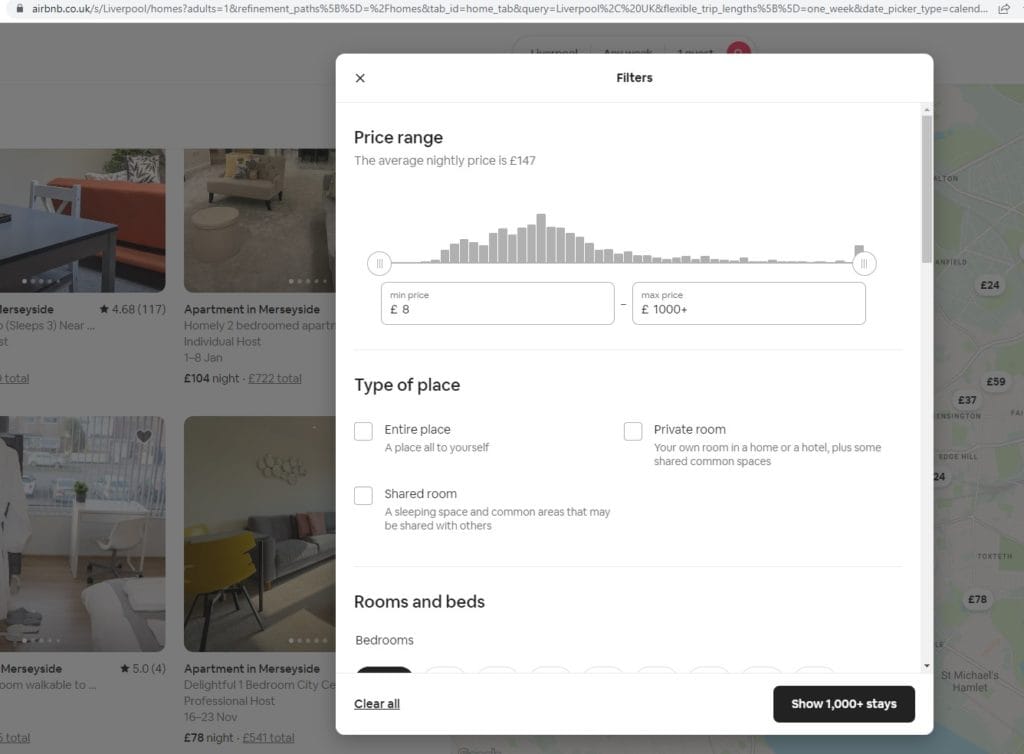The height and width of the screenshot is (754, 1024).
Task: Click the minimum price slider handle
Action: click(379, 264)
